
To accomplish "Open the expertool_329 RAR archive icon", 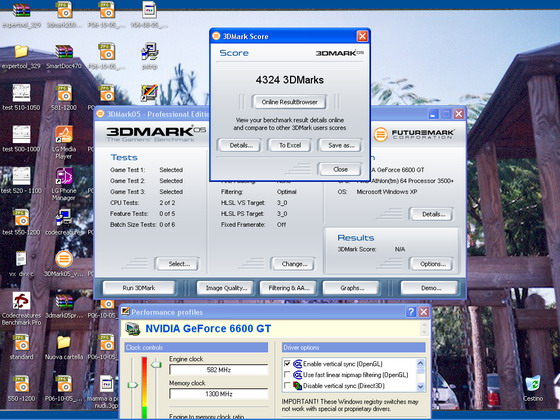I will coord(21,10).
